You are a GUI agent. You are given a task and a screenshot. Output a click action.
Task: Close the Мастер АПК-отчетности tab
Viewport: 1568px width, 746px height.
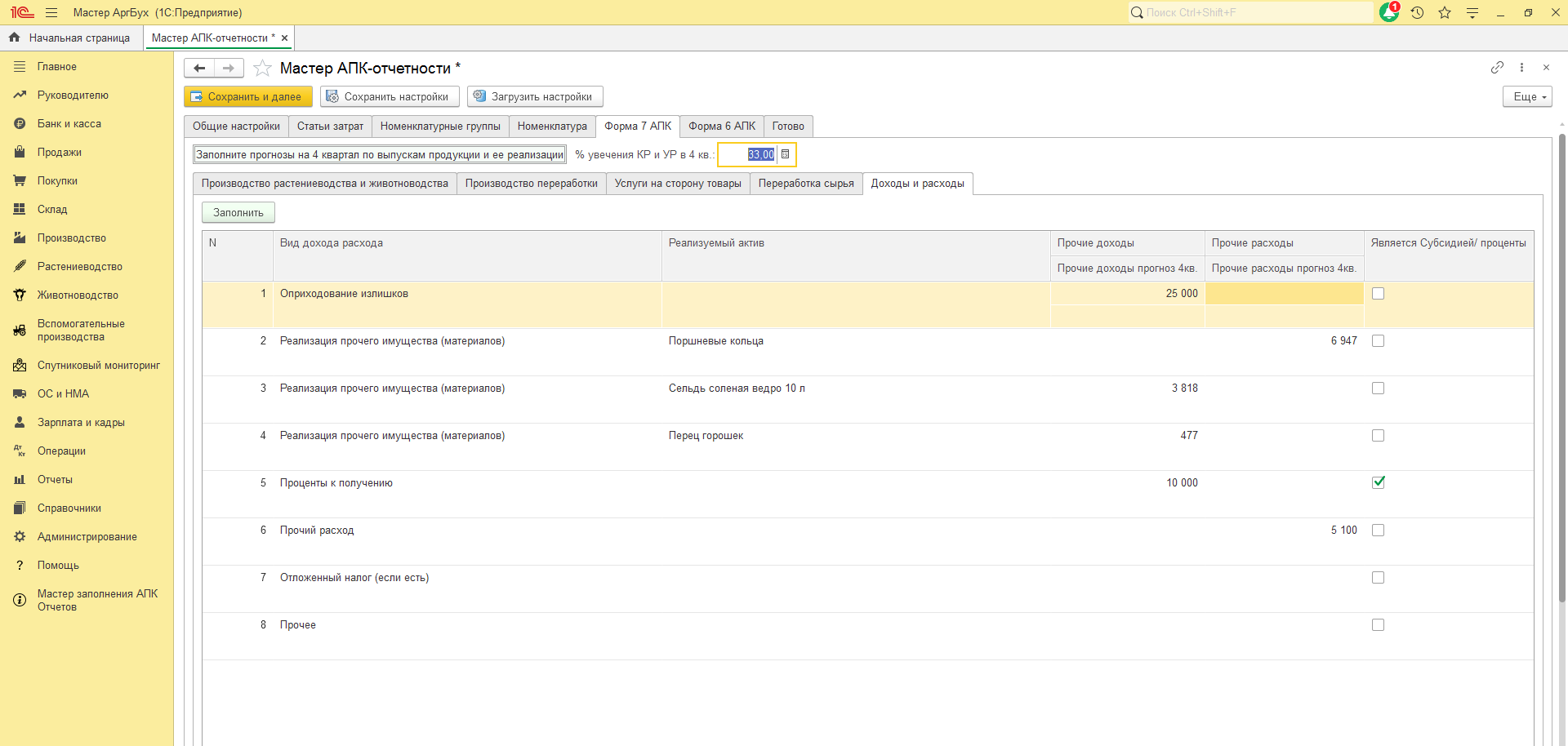(x=284, y=38)
